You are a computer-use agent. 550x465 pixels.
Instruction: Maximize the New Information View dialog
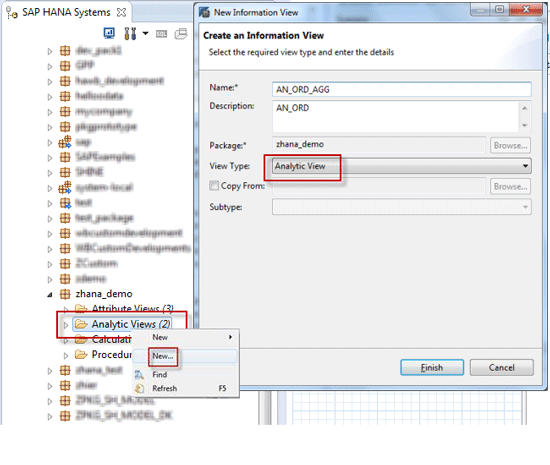pyautogui.click(x=499, y=9)
